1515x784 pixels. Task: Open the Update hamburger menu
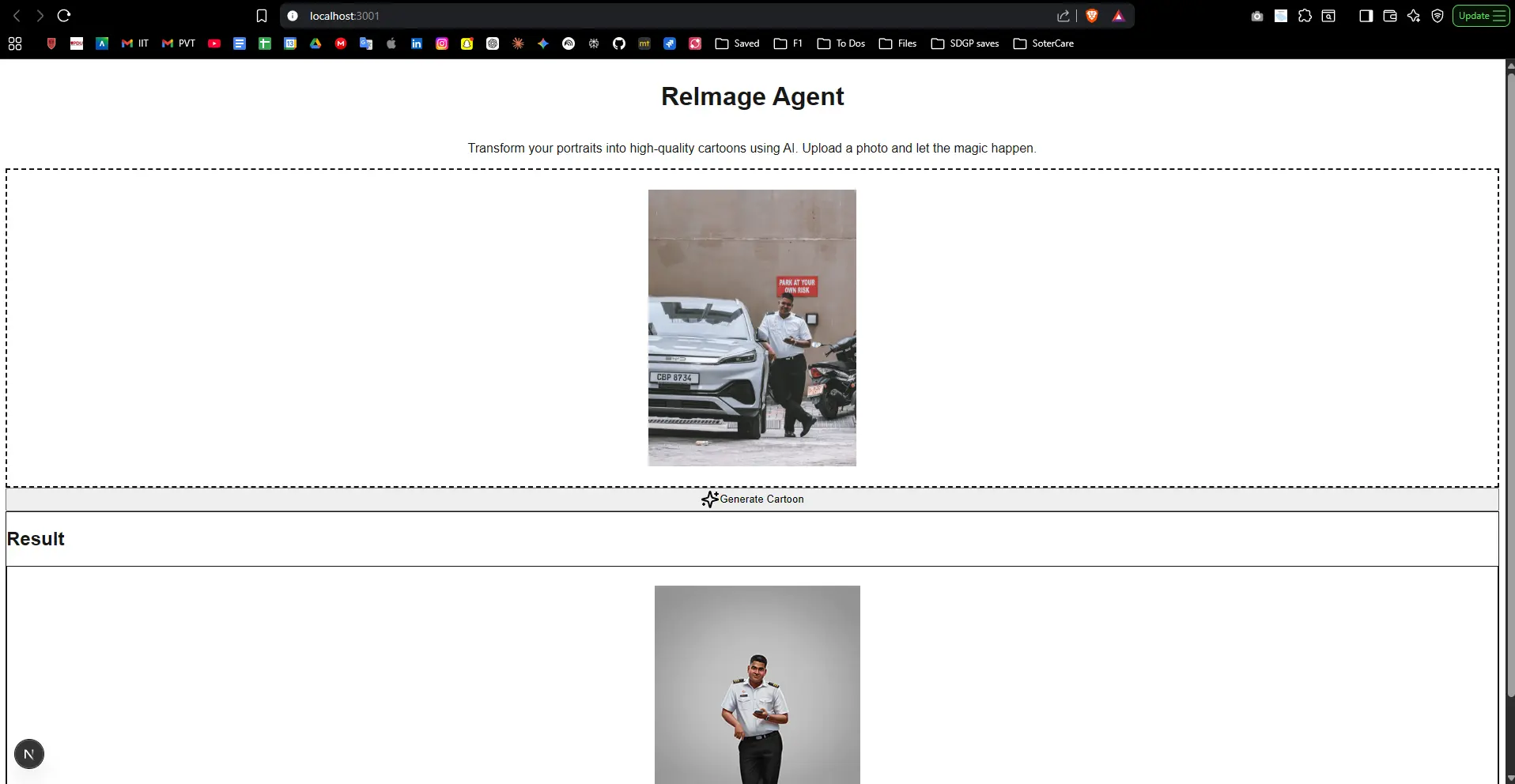(1499, 16)
